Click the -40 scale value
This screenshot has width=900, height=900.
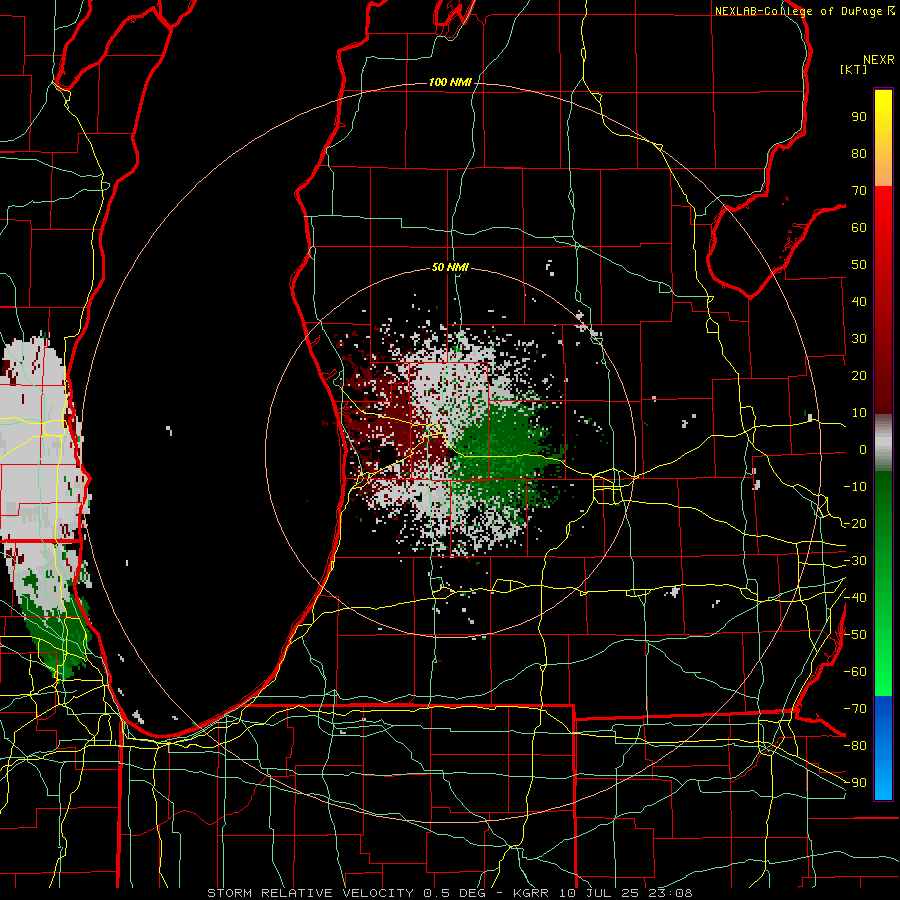coord(855,598)
